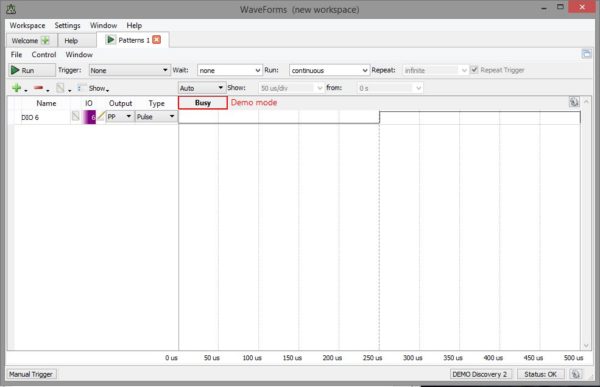This screenshot has height=387, width=600.
Task: Open the Wait dropdown set to none
Action: coord(230,70)
